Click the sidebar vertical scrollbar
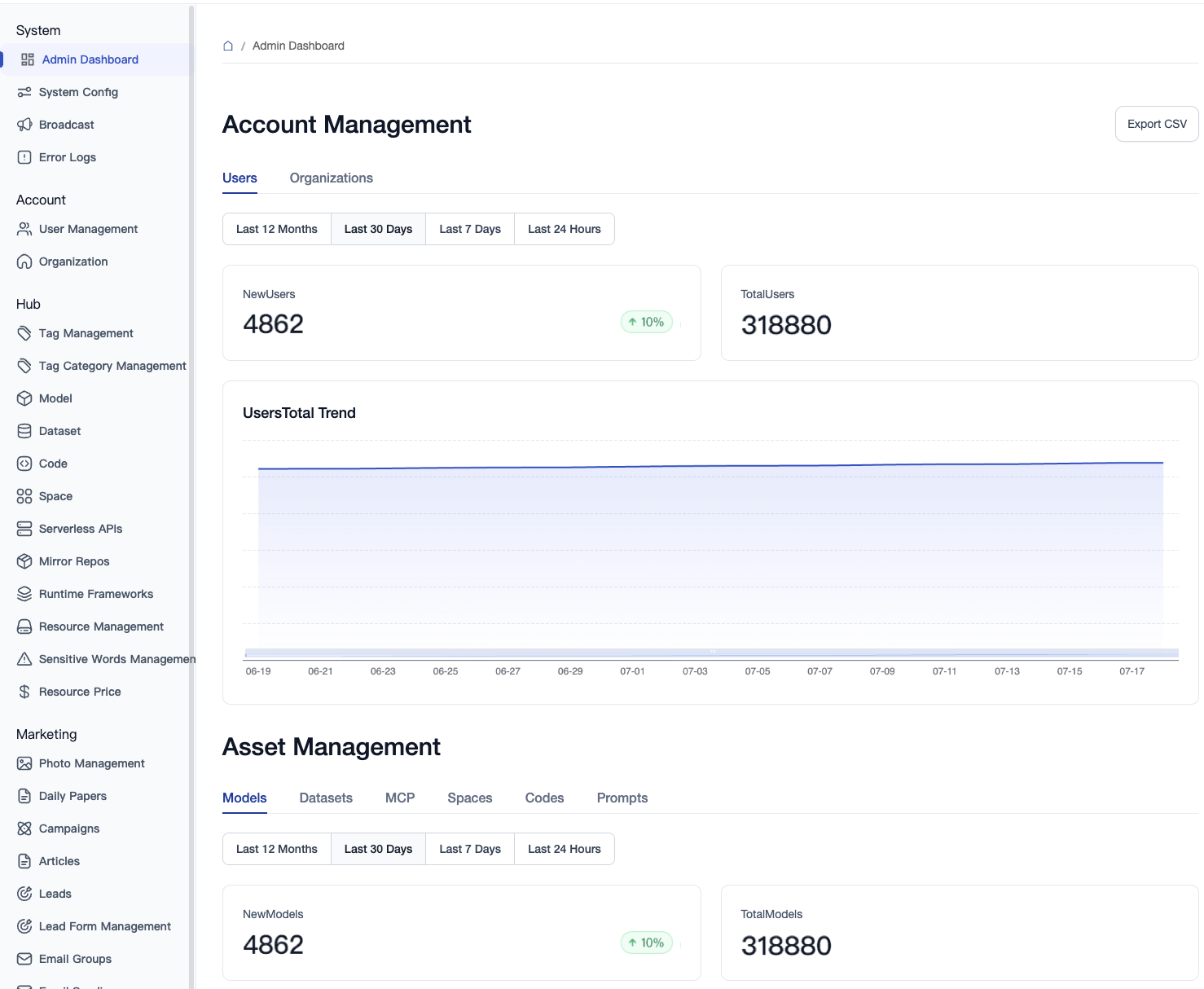Screen dimensions: 1204x989 click(x=191, y=489)
